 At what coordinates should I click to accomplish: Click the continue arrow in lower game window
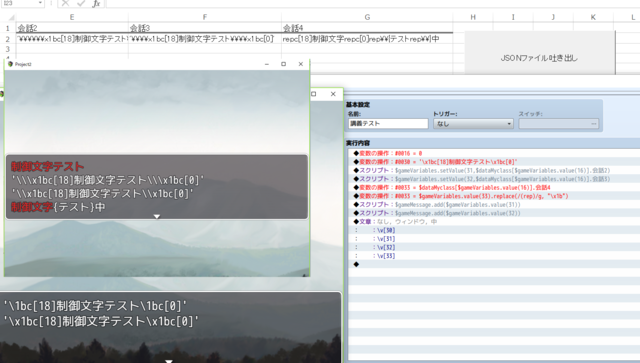169,361
